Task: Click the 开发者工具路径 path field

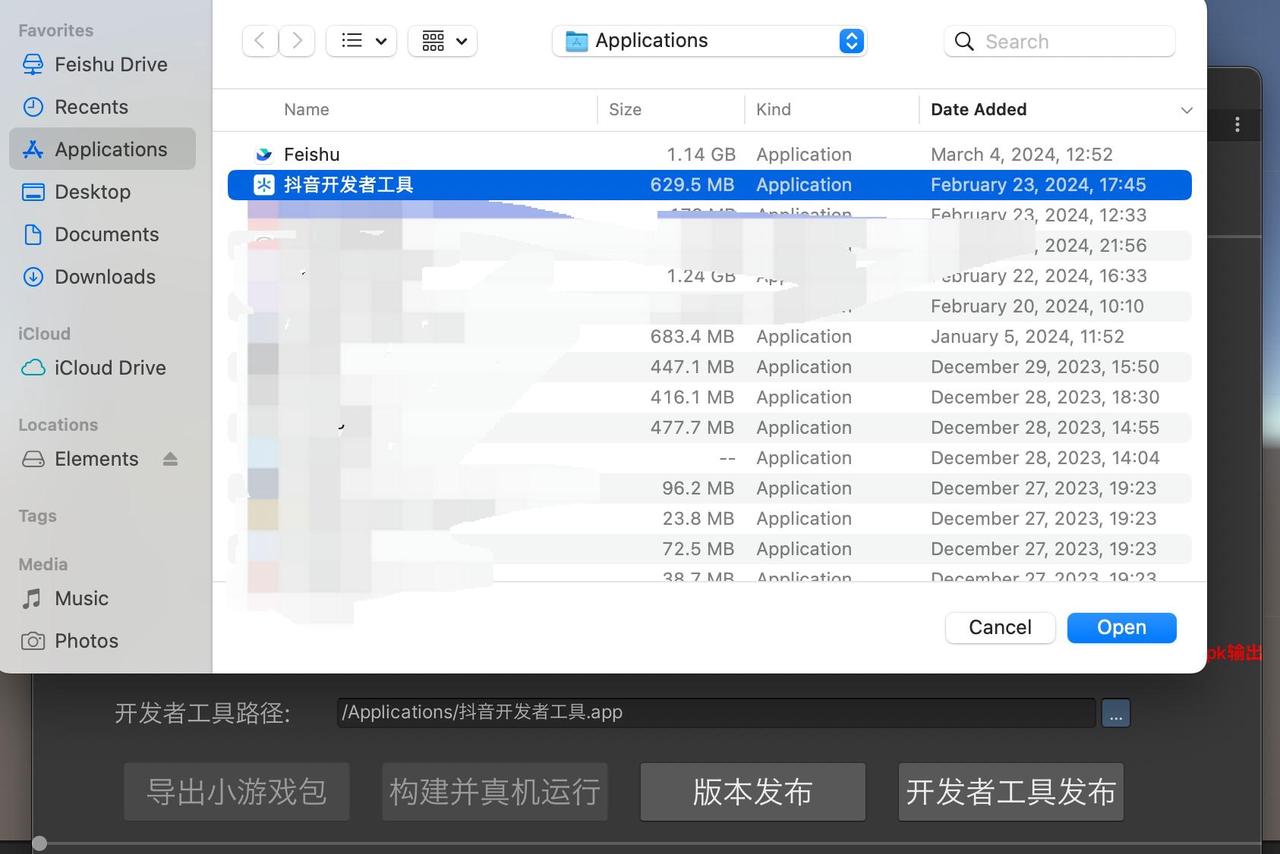Action: (x=716, y=712)
